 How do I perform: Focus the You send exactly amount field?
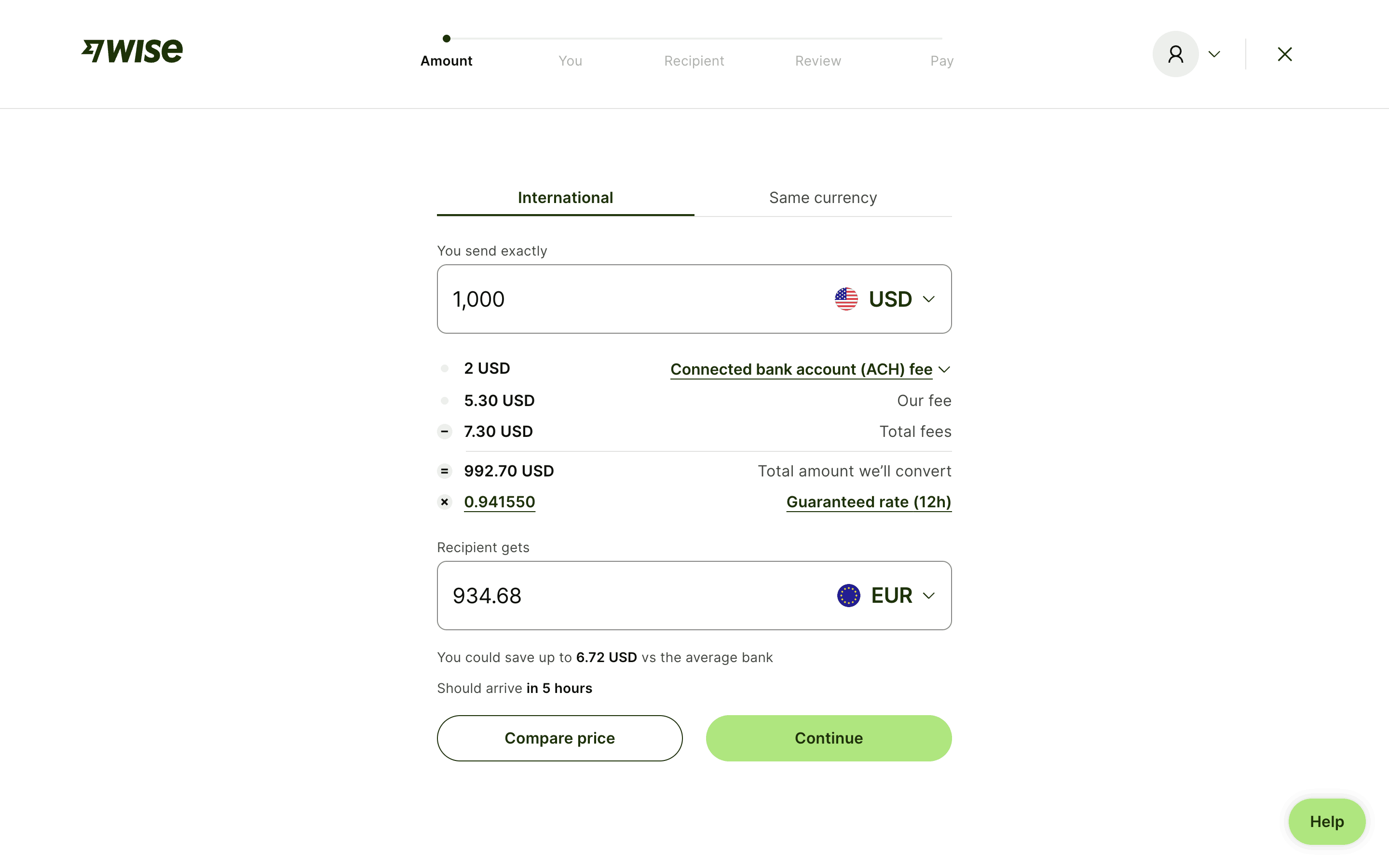631,299
